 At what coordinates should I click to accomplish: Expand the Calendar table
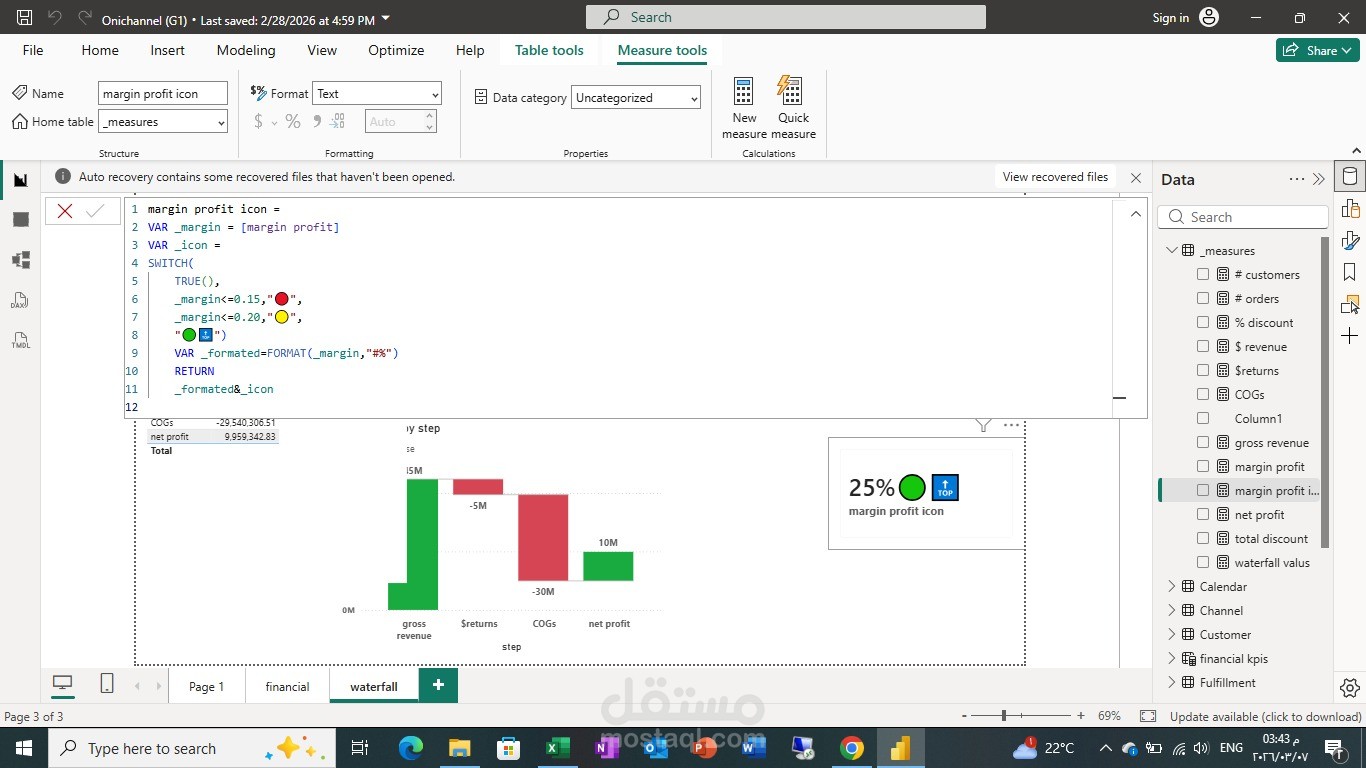point(1172,587)
